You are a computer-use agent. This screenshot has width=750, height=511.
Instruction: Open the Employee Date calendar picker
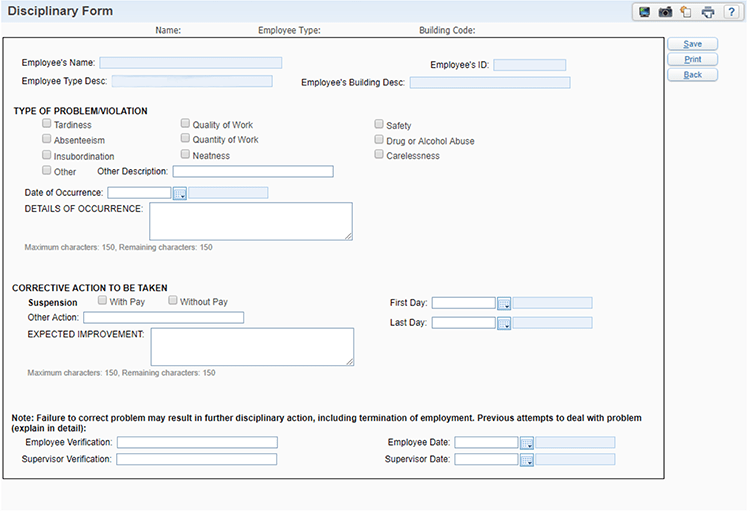(527, 444)
